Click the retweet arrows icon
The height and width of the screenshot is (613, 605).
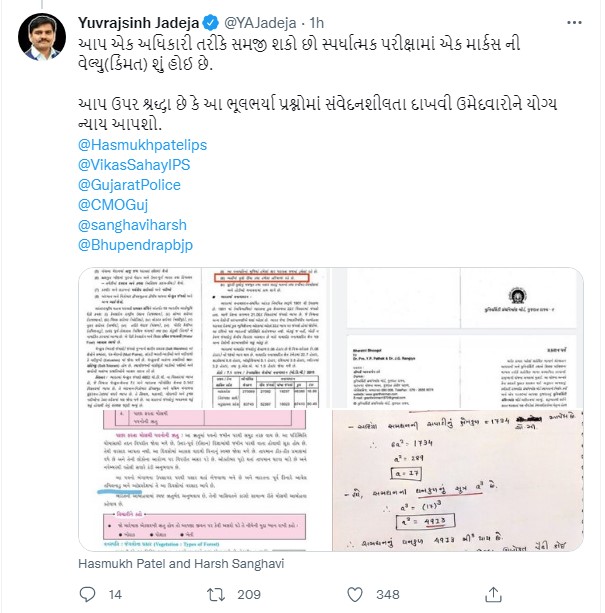(216, 594)
